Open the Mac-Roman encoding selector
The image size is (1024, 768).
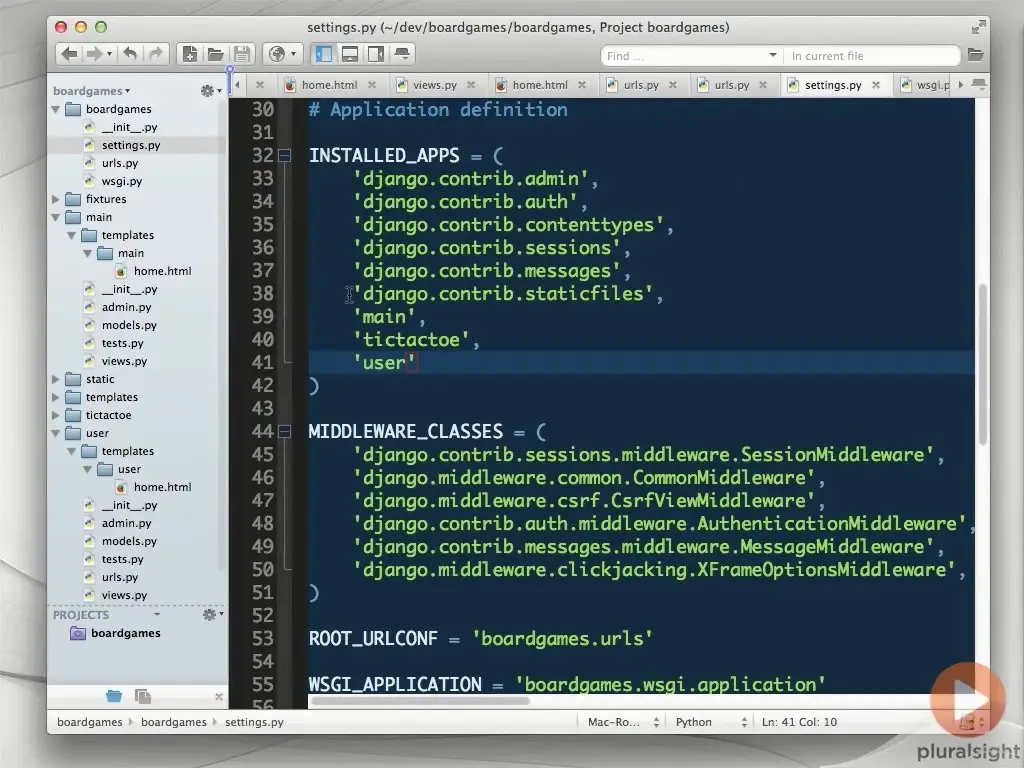point(622,722)
